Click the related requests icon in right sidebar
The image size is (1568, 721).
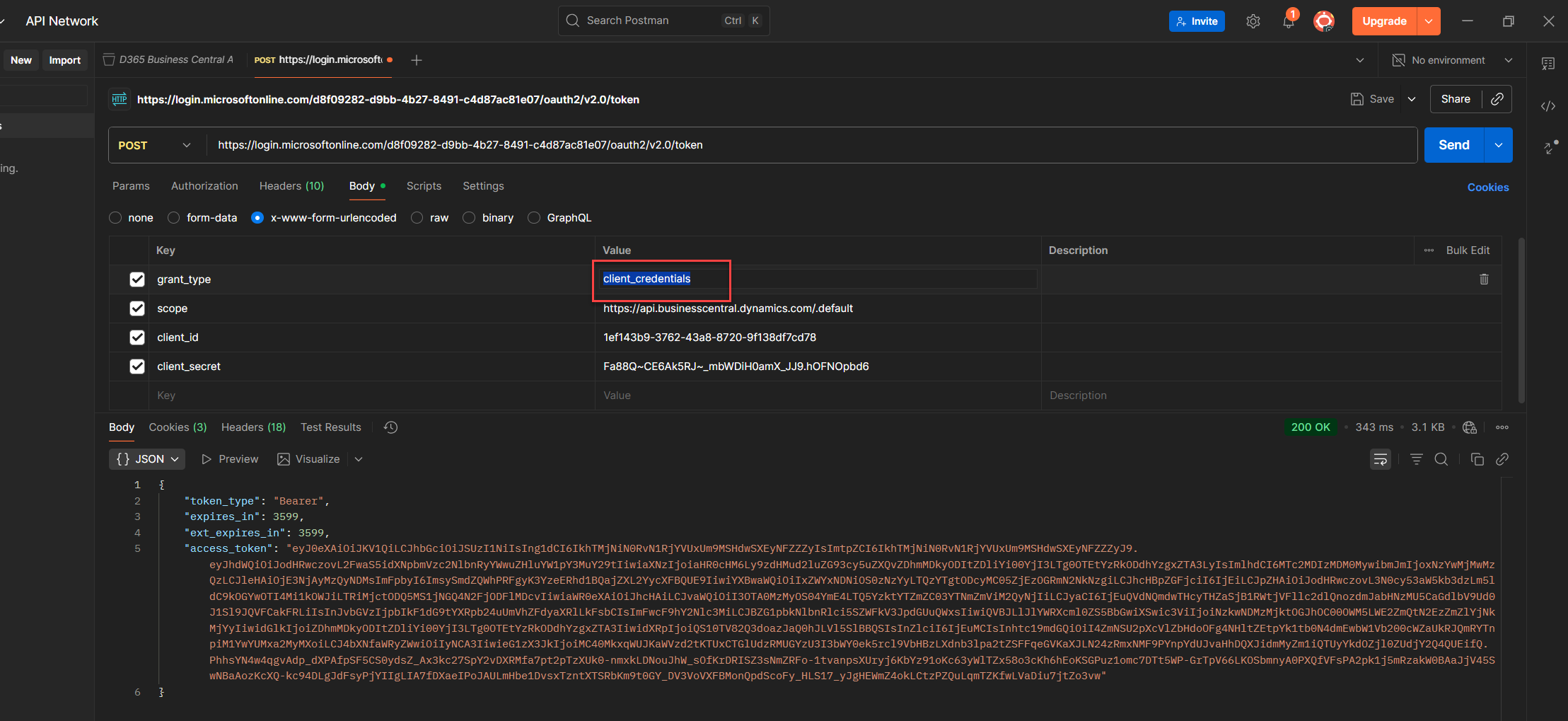coord(1550,146)
